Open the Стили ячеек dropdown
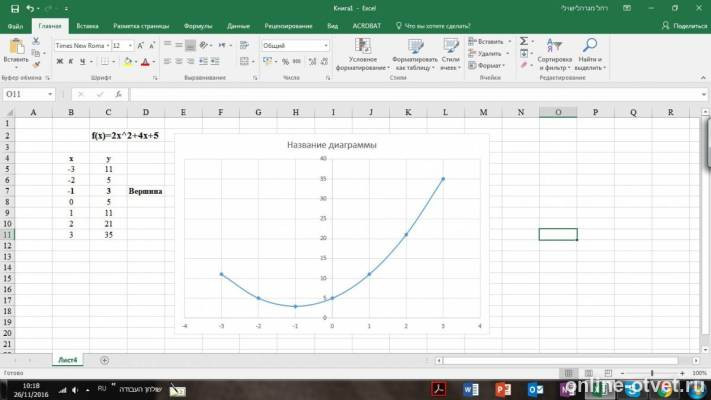The width and height of the screenshot is (711, 400). (x=450, y=55)
